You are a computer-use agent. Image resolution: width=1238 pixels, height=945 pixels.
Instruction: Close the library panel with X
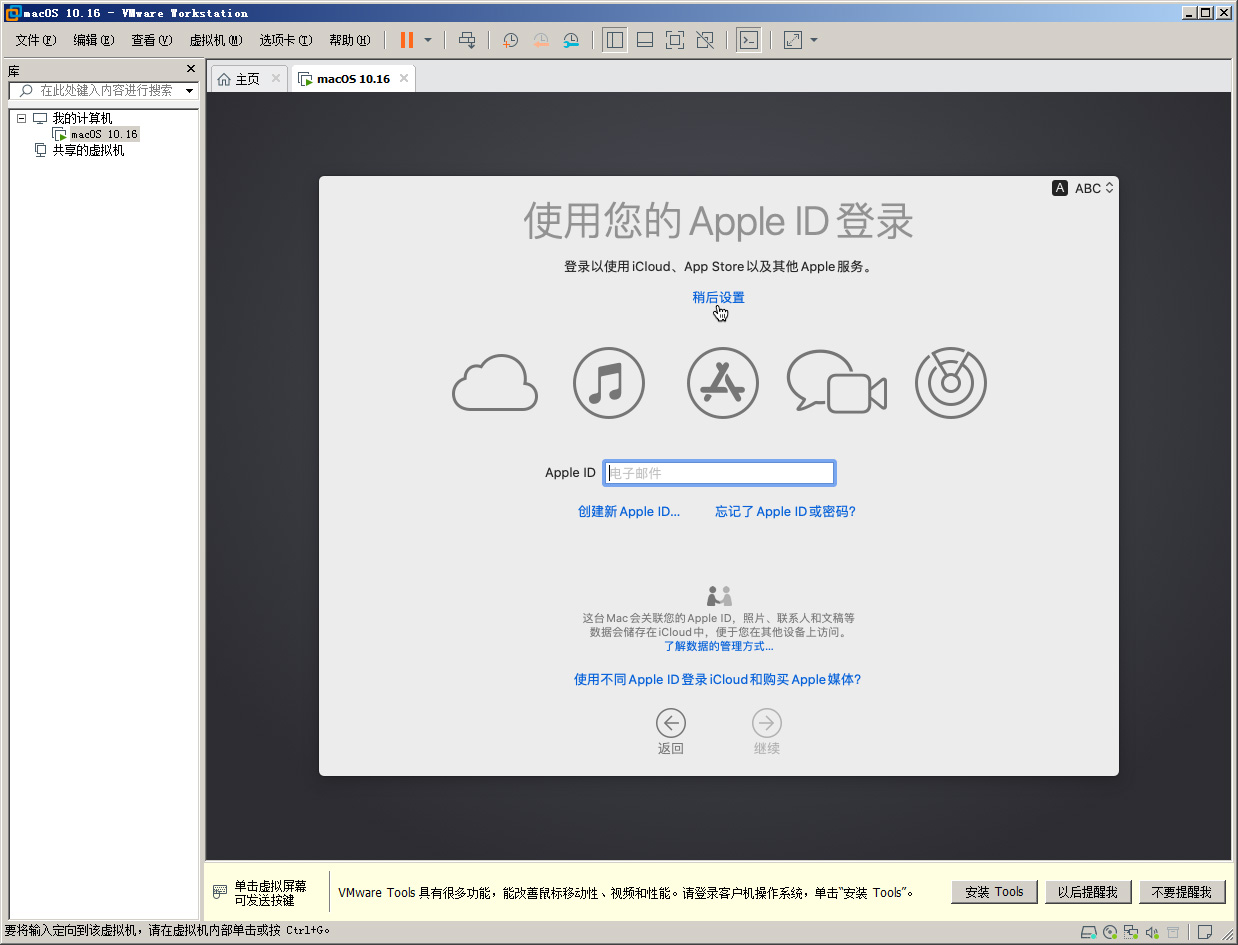tap(191, 69)
